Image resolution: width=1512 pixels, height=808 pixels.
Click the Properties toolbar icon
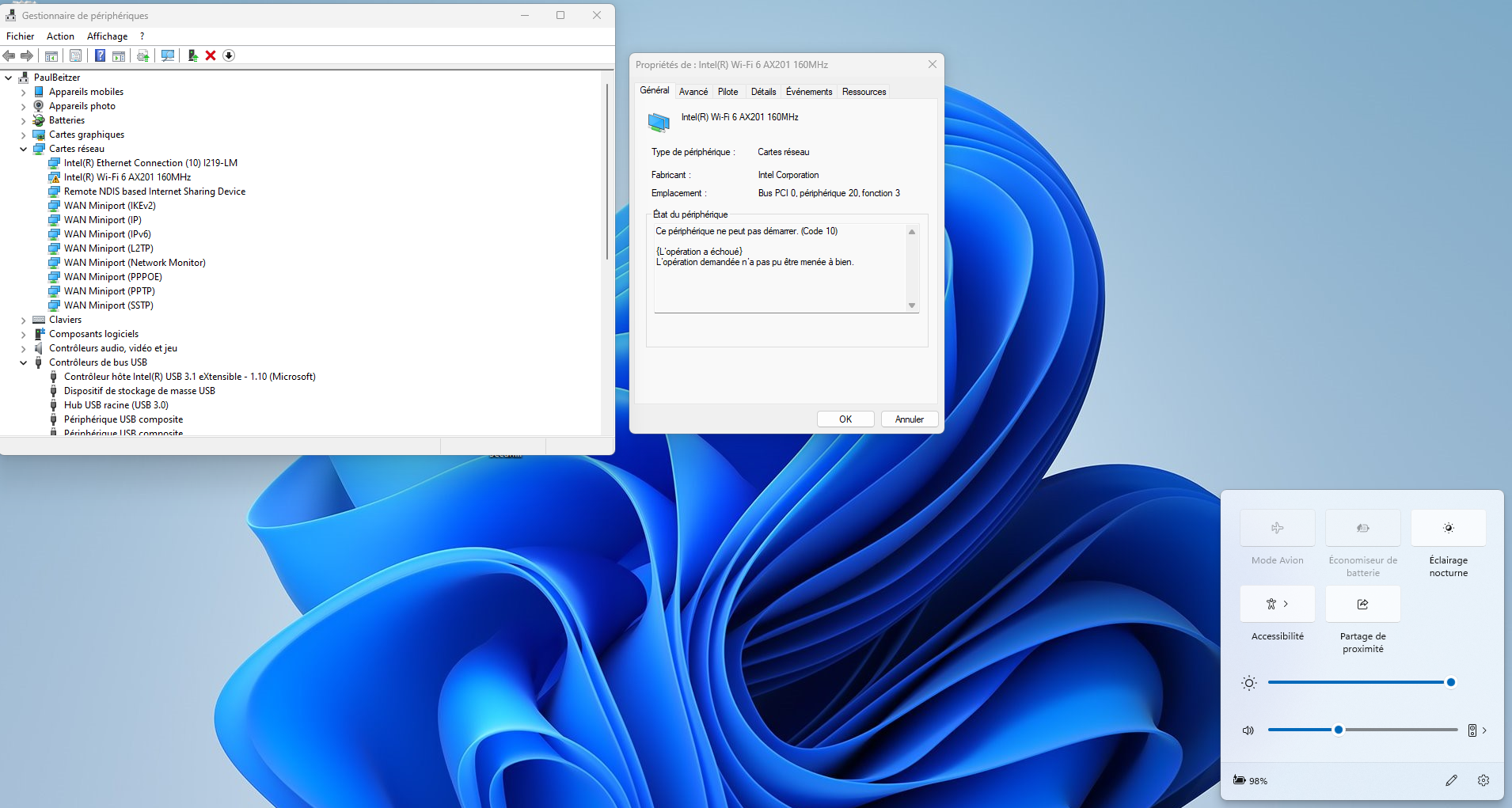tap(75, 55)
